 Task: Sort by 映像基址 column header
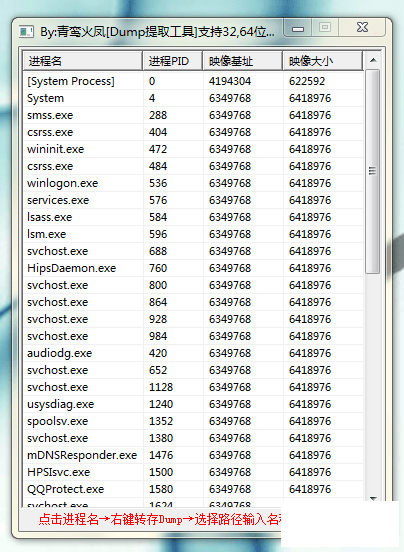pos(242,61)
